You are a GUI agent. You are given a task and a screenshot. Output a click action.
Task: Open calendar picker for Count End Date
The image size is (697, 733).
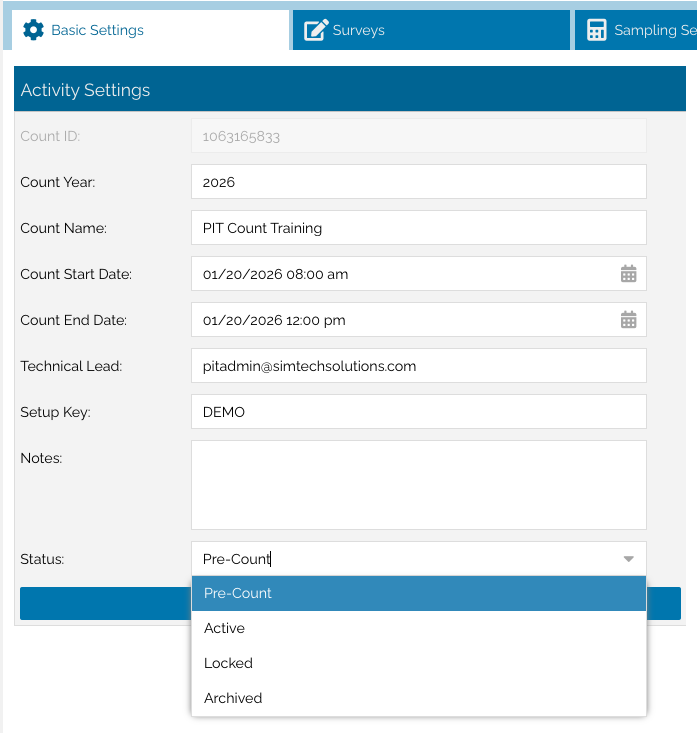pos(628,320)
